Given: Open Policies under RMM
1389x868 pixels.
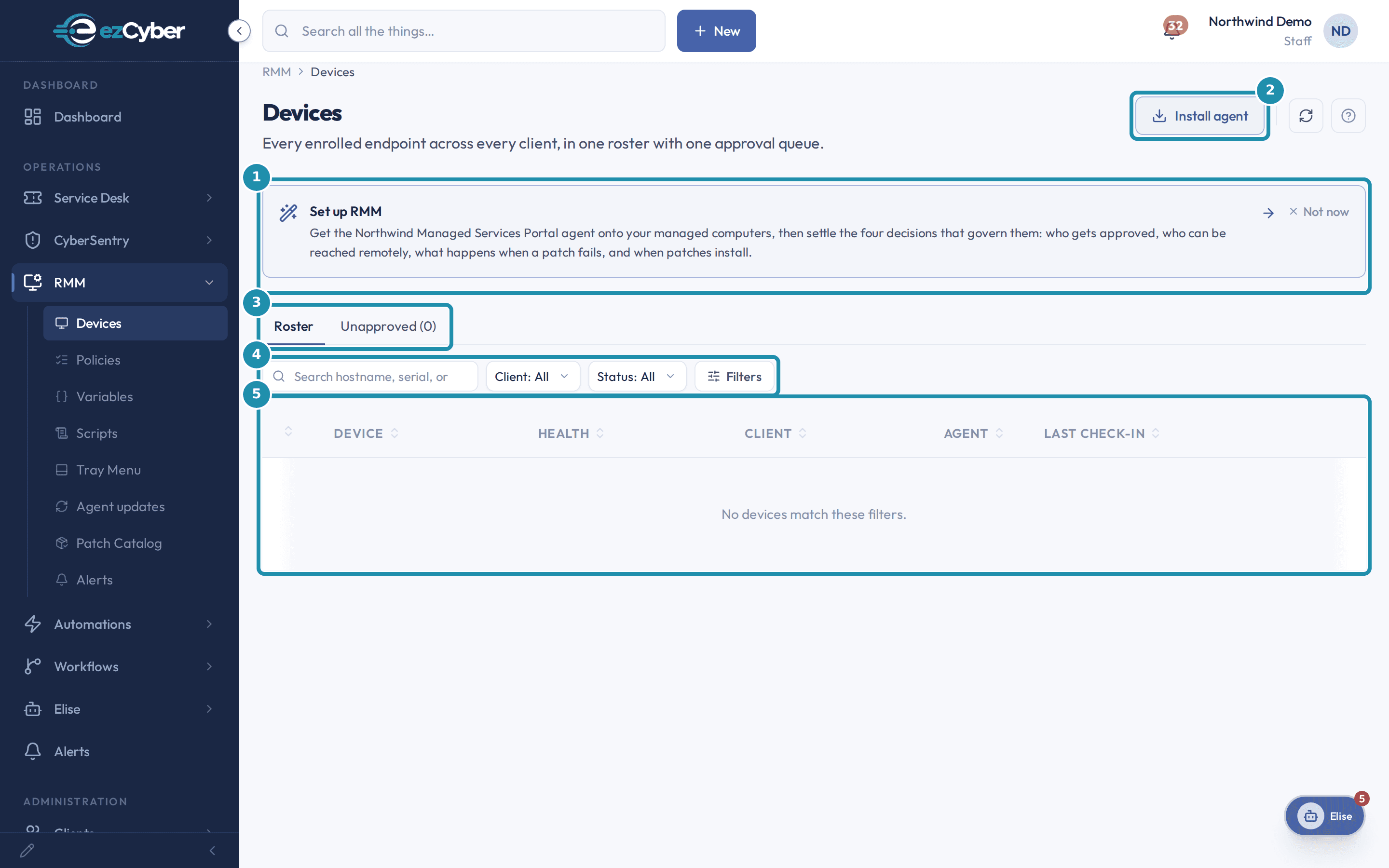Looking at the screenshot, I should click(x=136, y=360).
